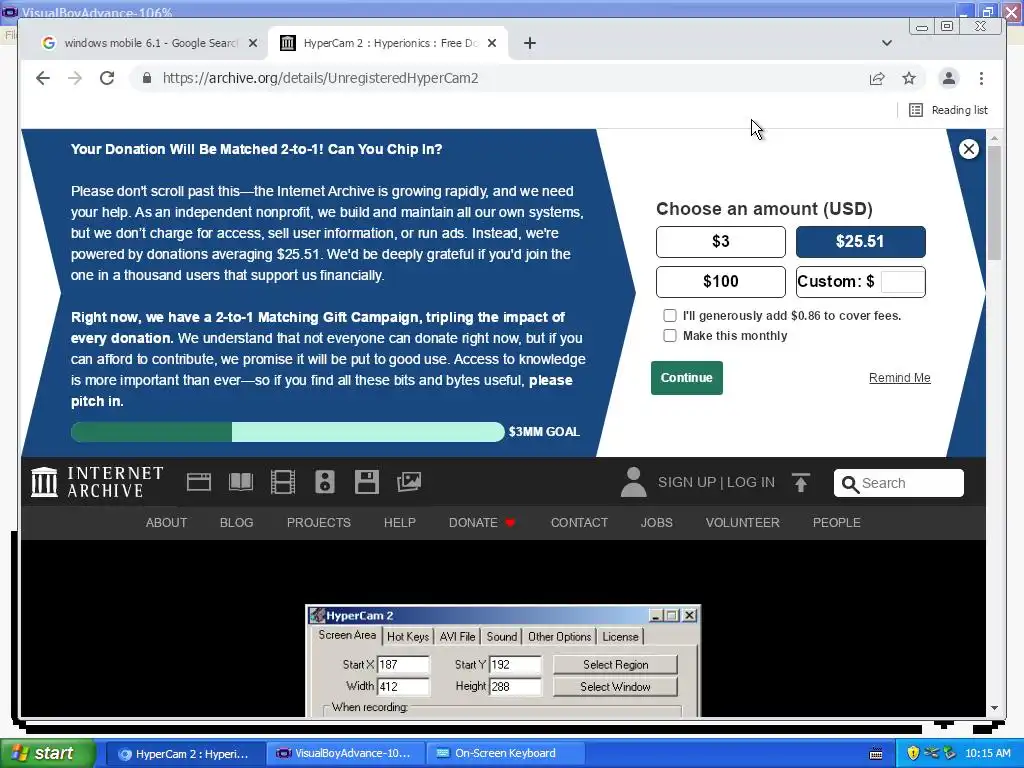Open the BLOG nav item
1024x768 pixels.
coord(236,522)
